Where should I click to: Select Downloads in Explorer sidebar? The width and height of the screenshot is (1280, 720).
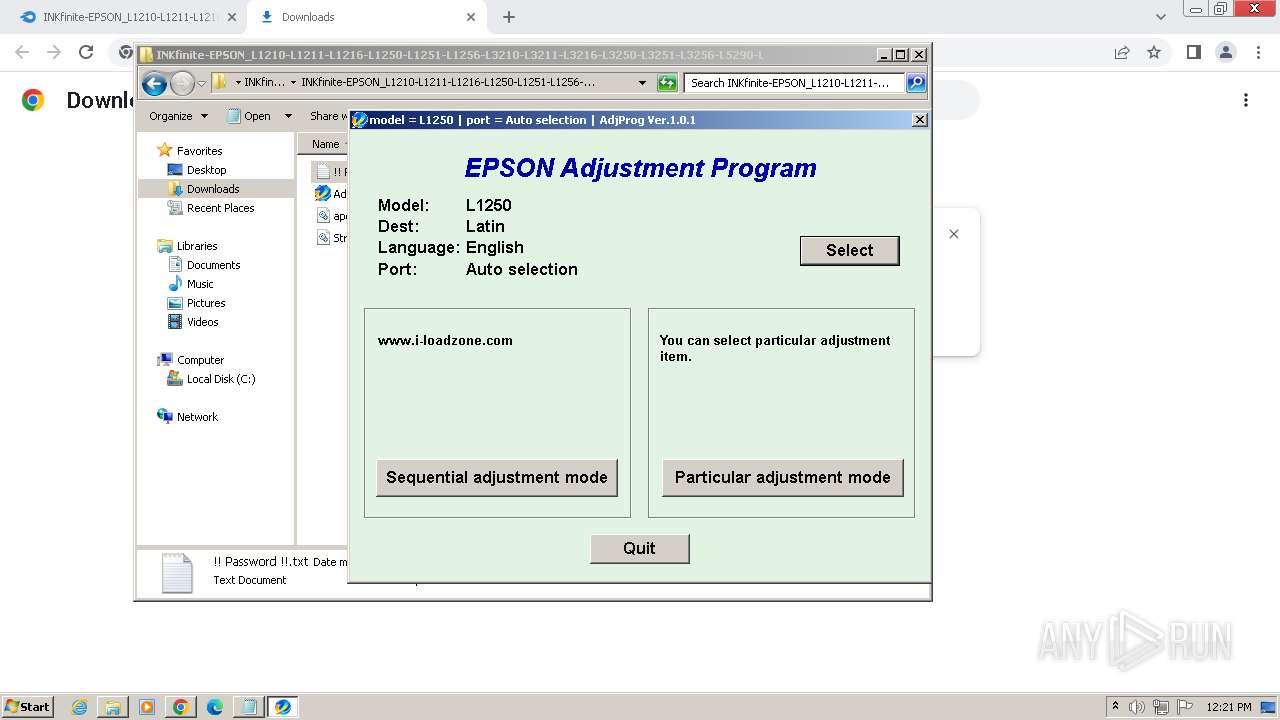click(213, 189)
